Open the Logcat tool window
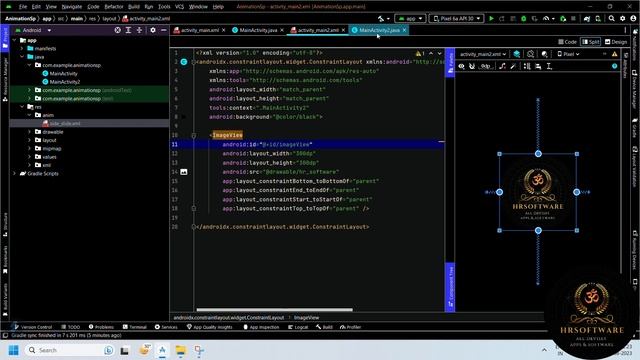This screenshot has width=640, height=360. click(x=298, y=327)
